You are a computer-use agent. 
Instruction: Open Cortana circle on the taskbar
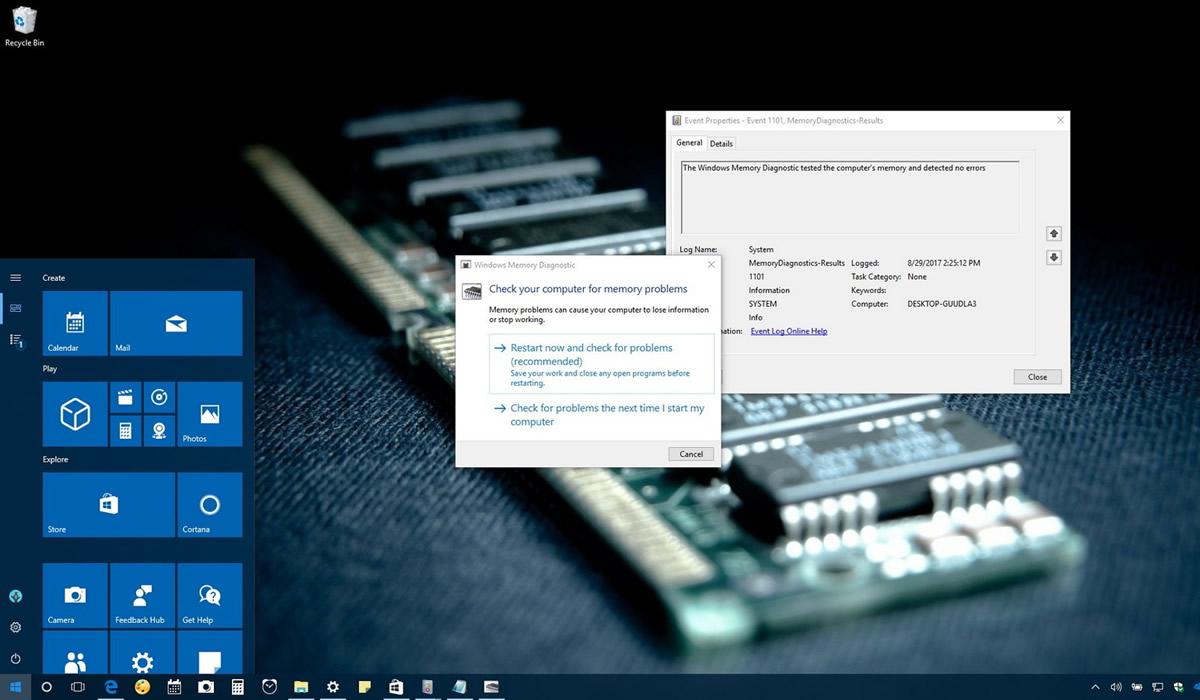pyautogui.click(x=46, y=687)
